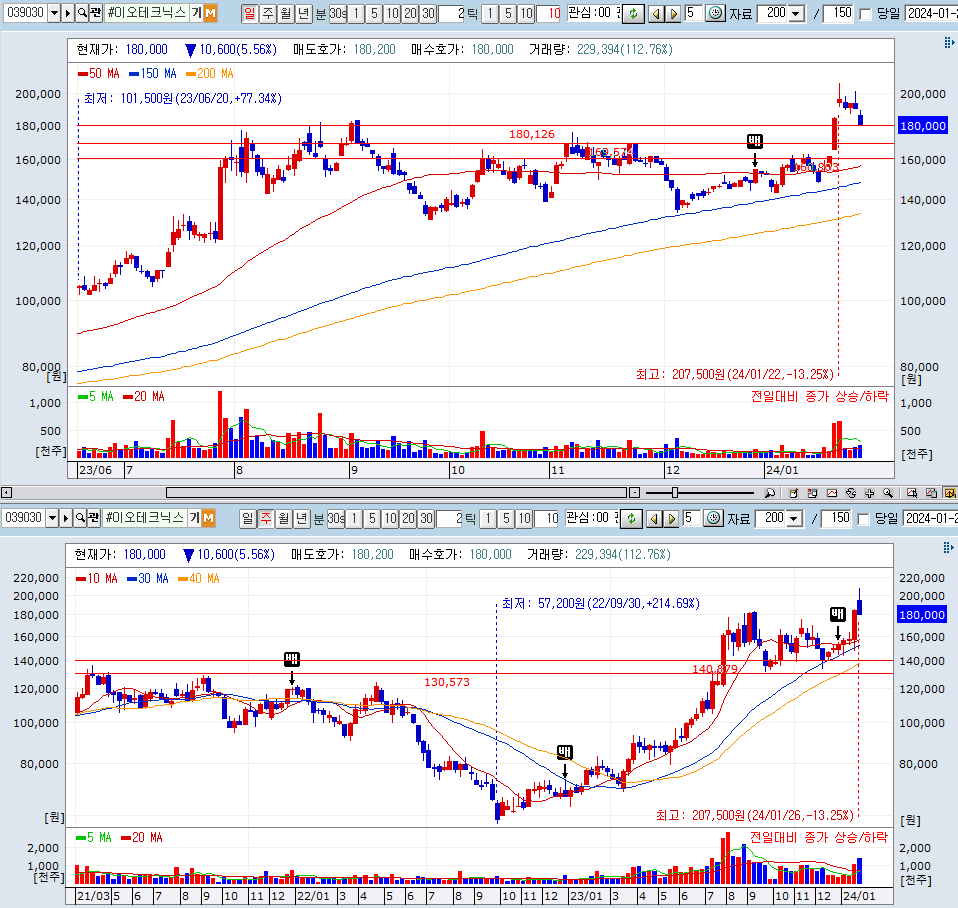Select 20-minute interval button in bottom toolbar

[x=408, y=518]
